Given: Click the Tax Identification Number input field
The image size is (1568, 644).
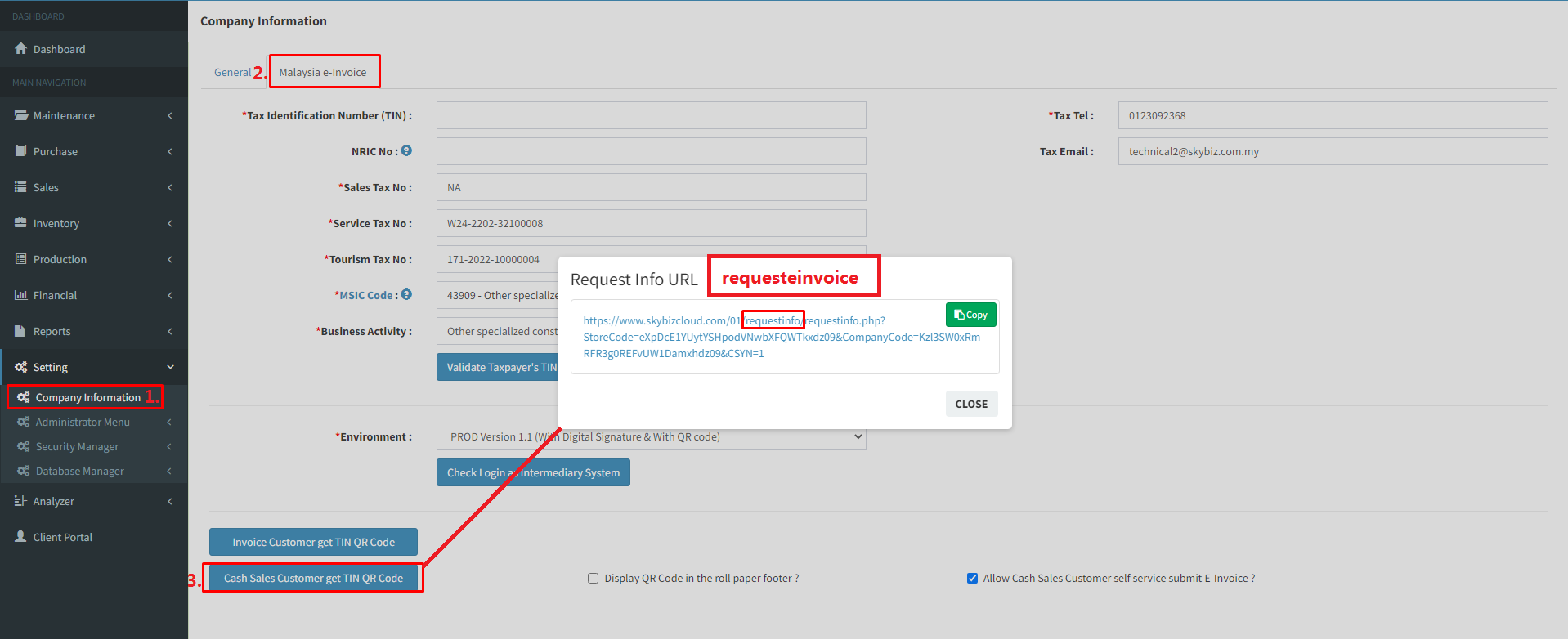Looking at the screenshot, I should click(651, 115).
